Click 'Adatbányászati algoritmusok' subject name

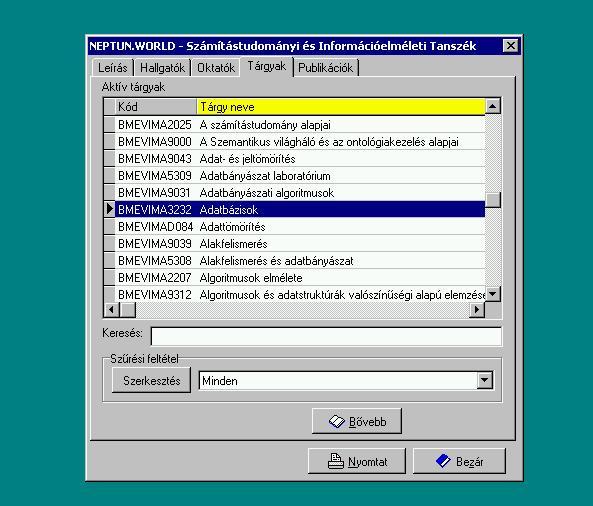coord(267,193)
